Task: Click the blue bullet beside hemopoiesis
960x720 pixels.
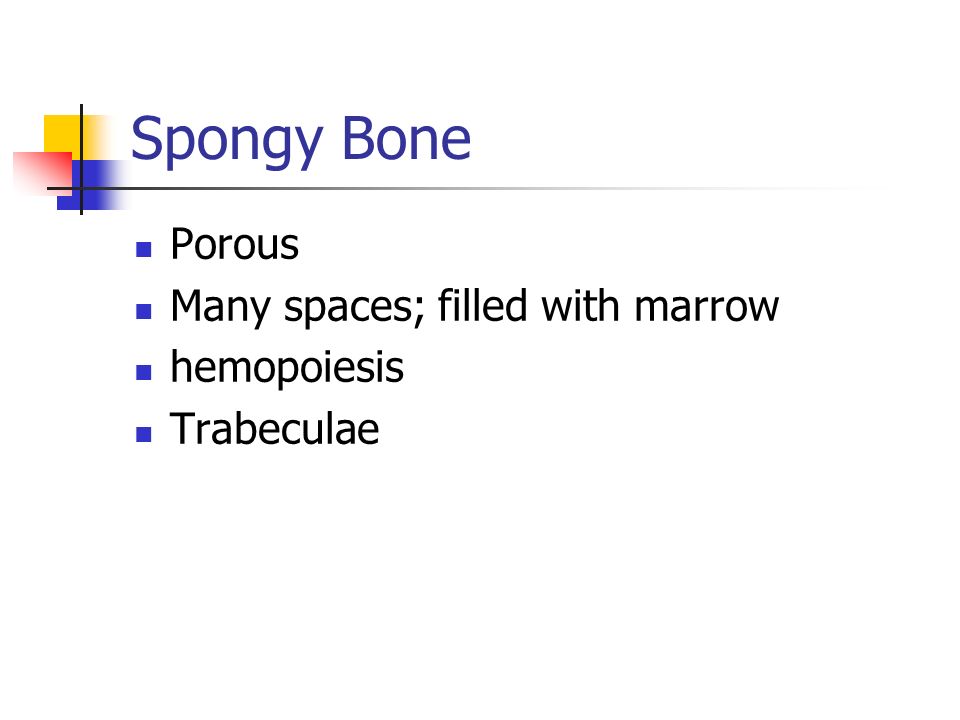Action: coord(144,373)
